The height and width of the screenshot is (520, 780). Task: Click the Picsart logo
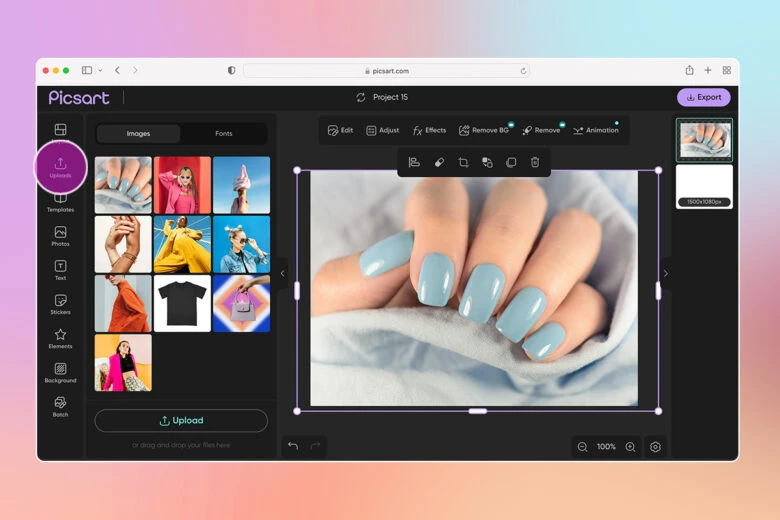(x=79, y=98)
